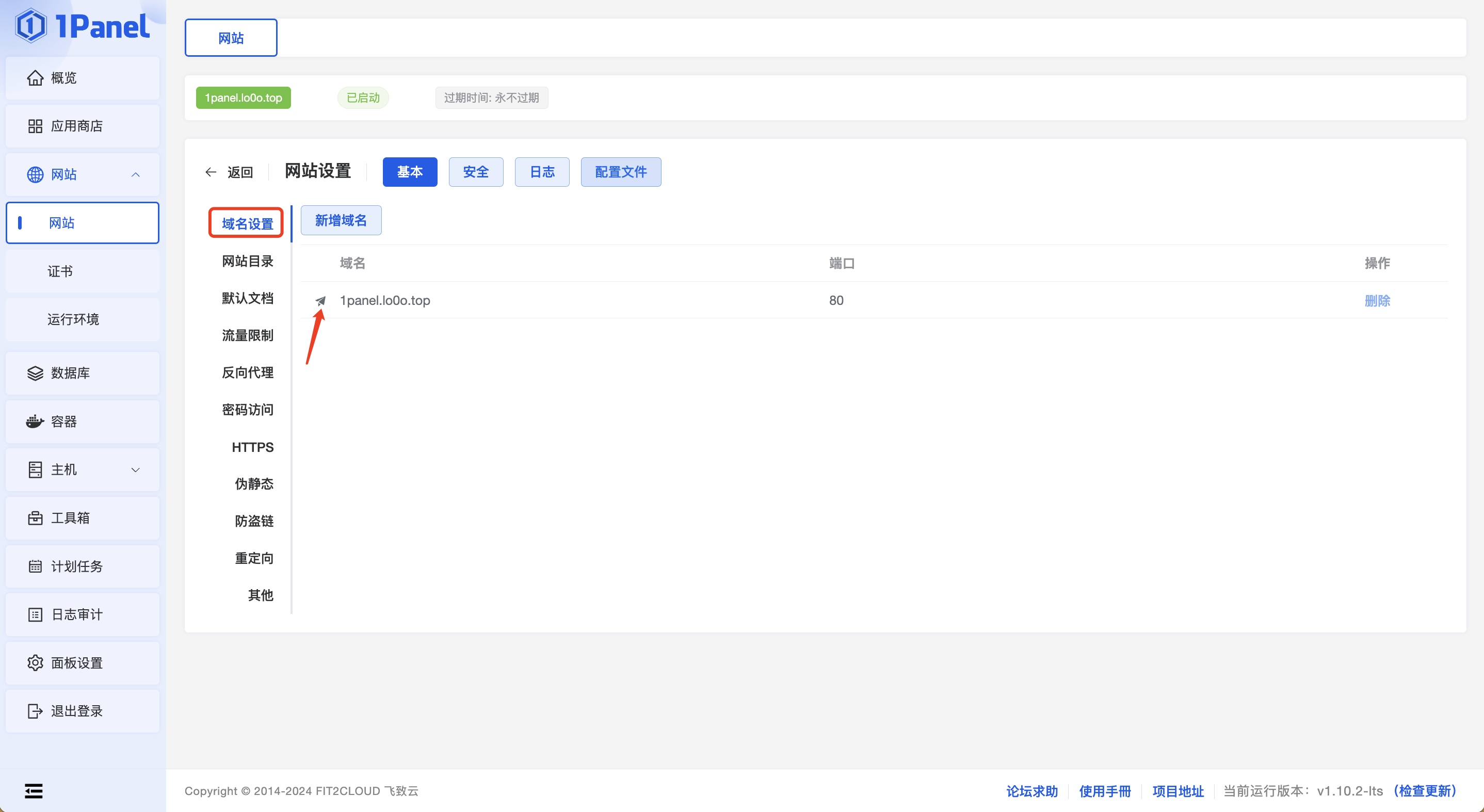The image size is (1484, 812).
Task: Click the 检查更新 link
Action: pos(1425,791)
